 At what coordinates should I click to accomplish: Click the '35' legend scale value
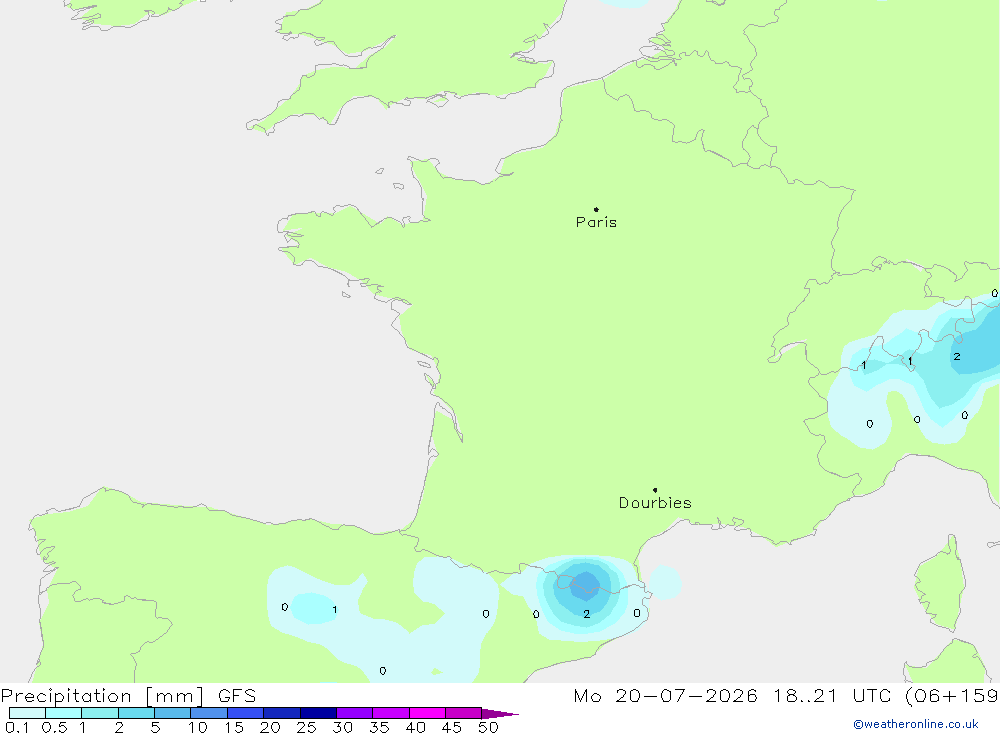point(379,727)
